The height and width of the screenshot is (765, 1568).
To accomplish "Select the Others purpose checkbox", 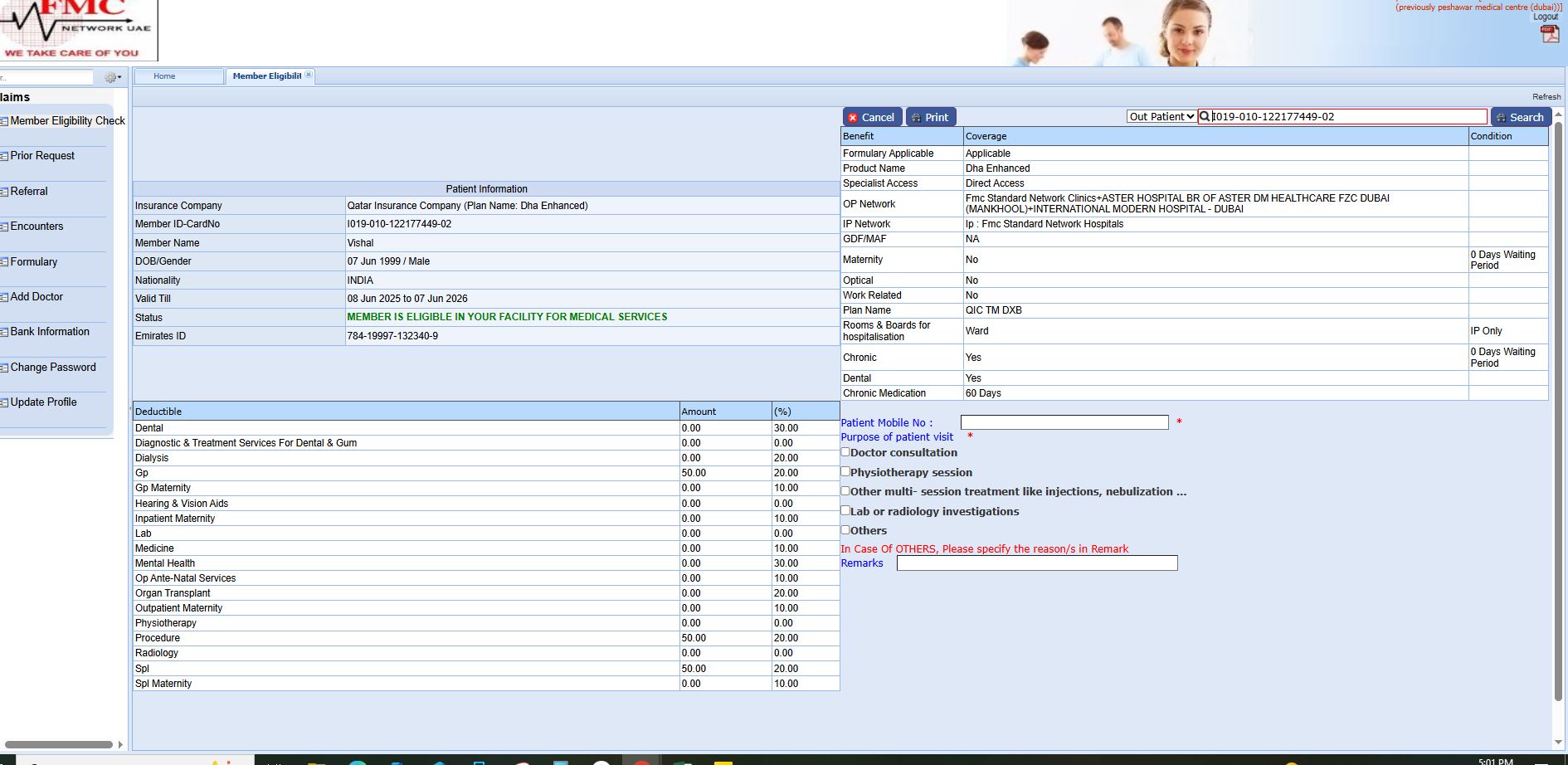I will [x=845, y=530].
